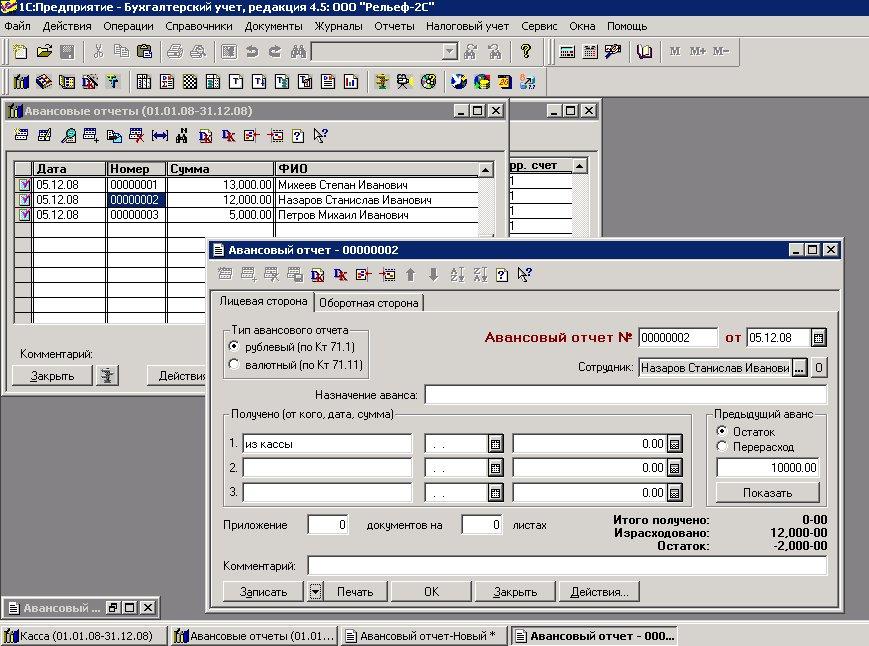Click the New document icon in main toolbar
The image size is (869, 646).
pos(21,52)
